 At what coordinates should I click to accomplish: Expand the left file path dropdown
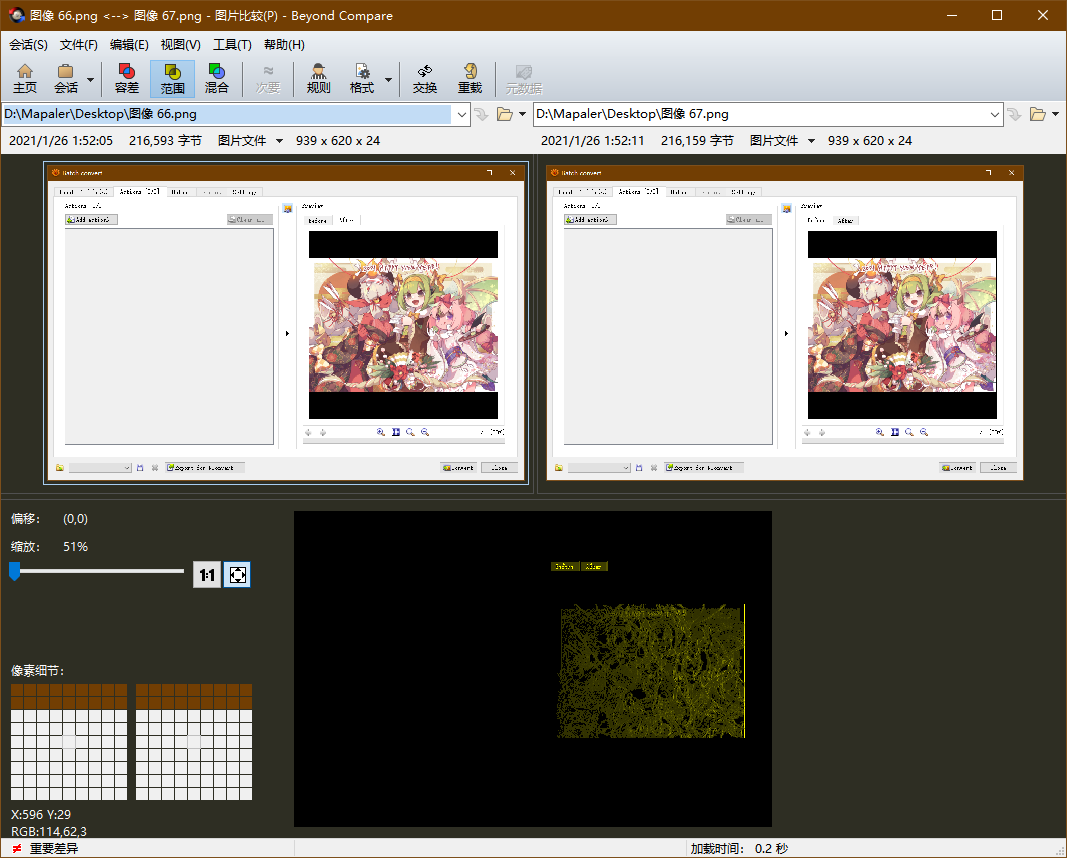tap(462, 114)
